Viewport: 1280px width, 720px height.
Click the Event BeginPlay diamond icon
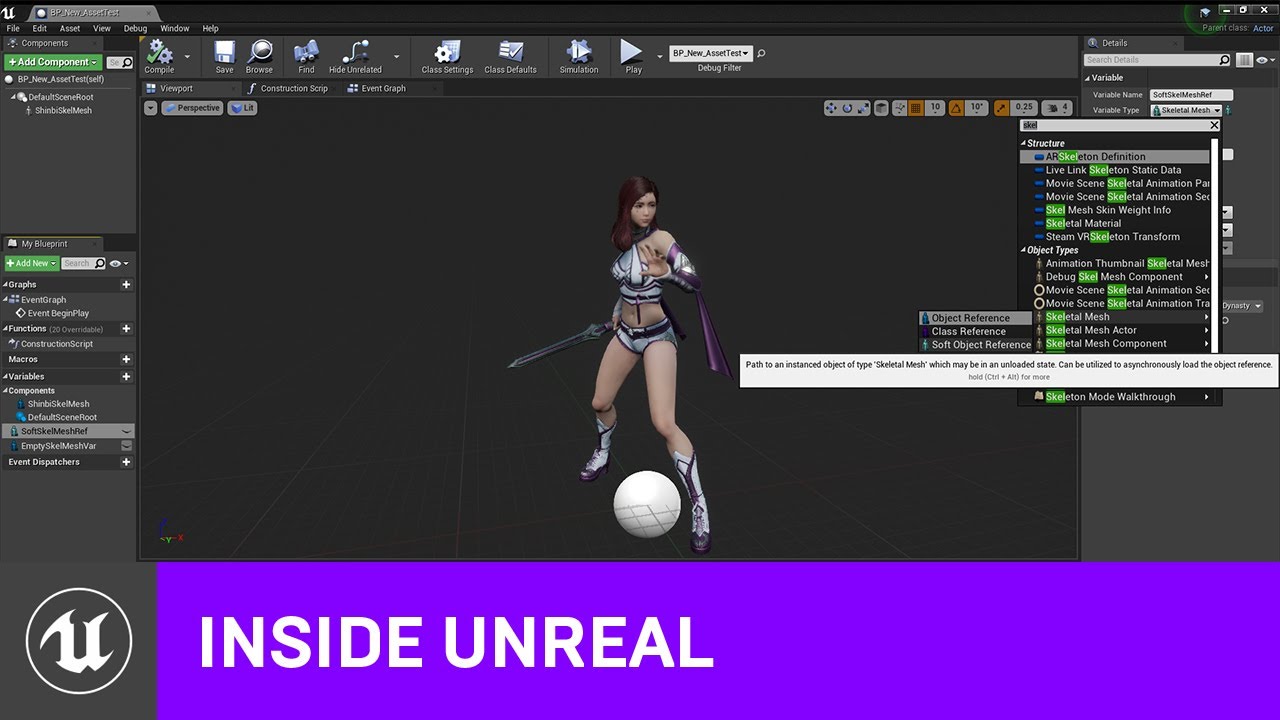[21, 313]
